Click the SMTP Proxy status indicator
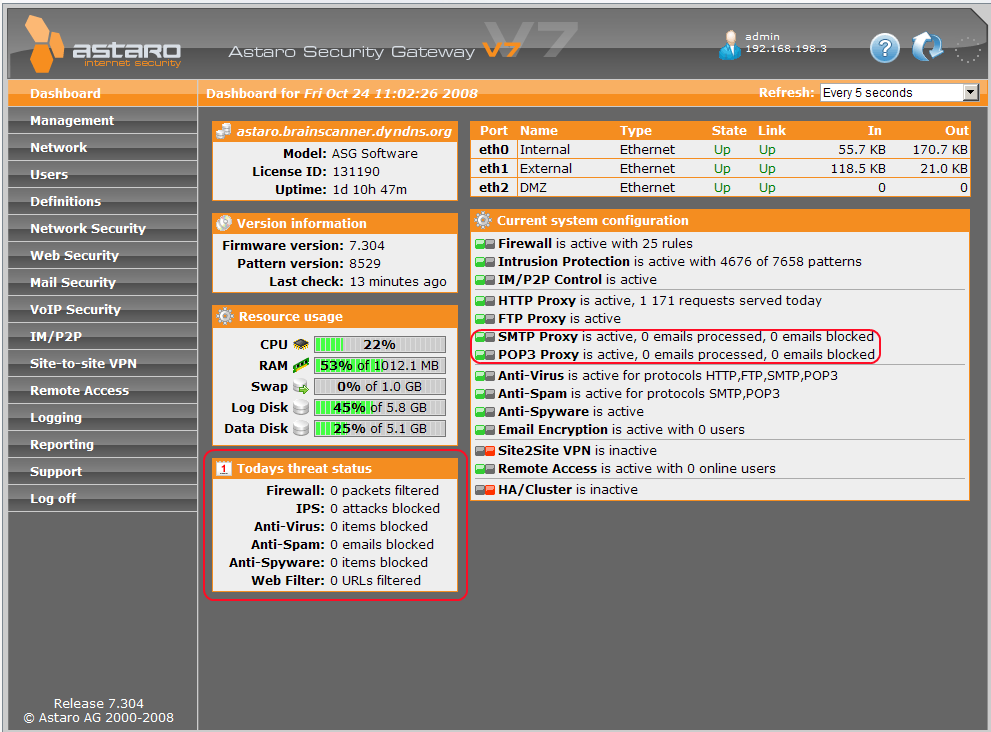Screen dimensions: 991x732 click(485, 337)
